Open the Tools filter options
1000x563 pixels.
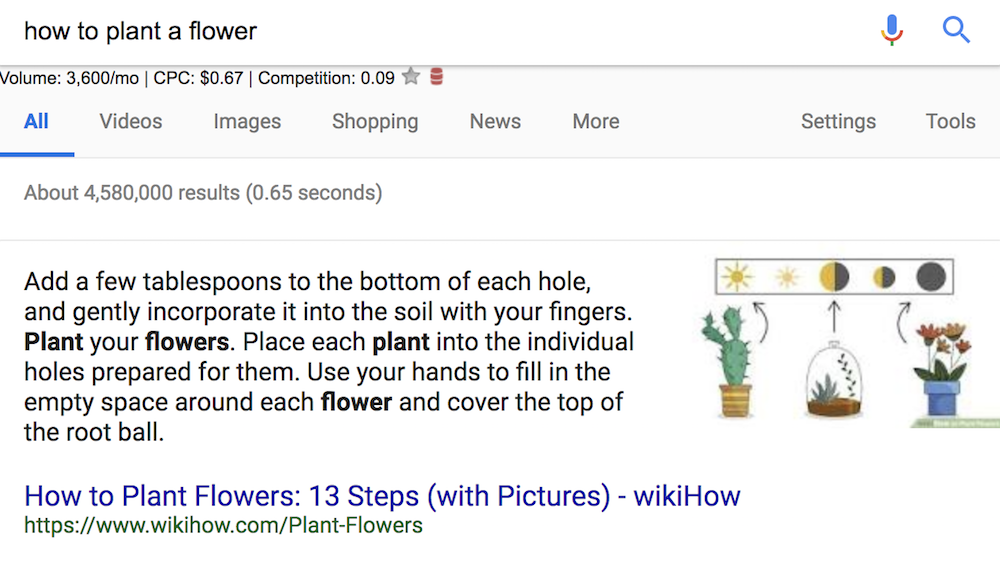point(950,121)
